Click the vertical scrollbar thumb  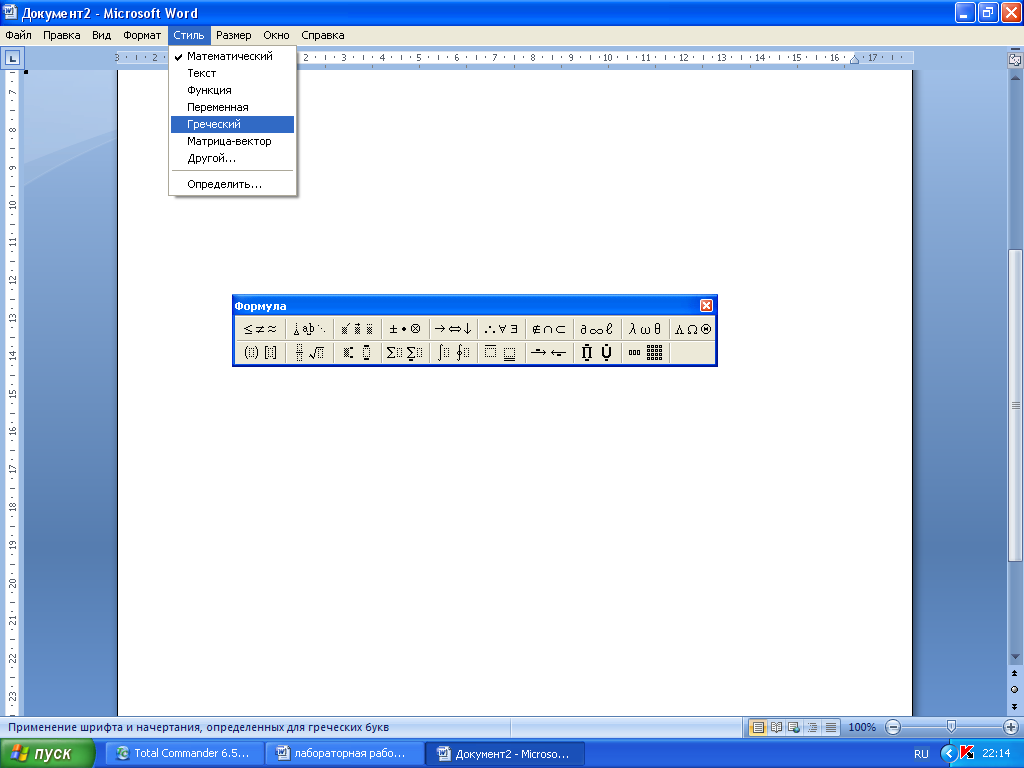pos(1015,405)
